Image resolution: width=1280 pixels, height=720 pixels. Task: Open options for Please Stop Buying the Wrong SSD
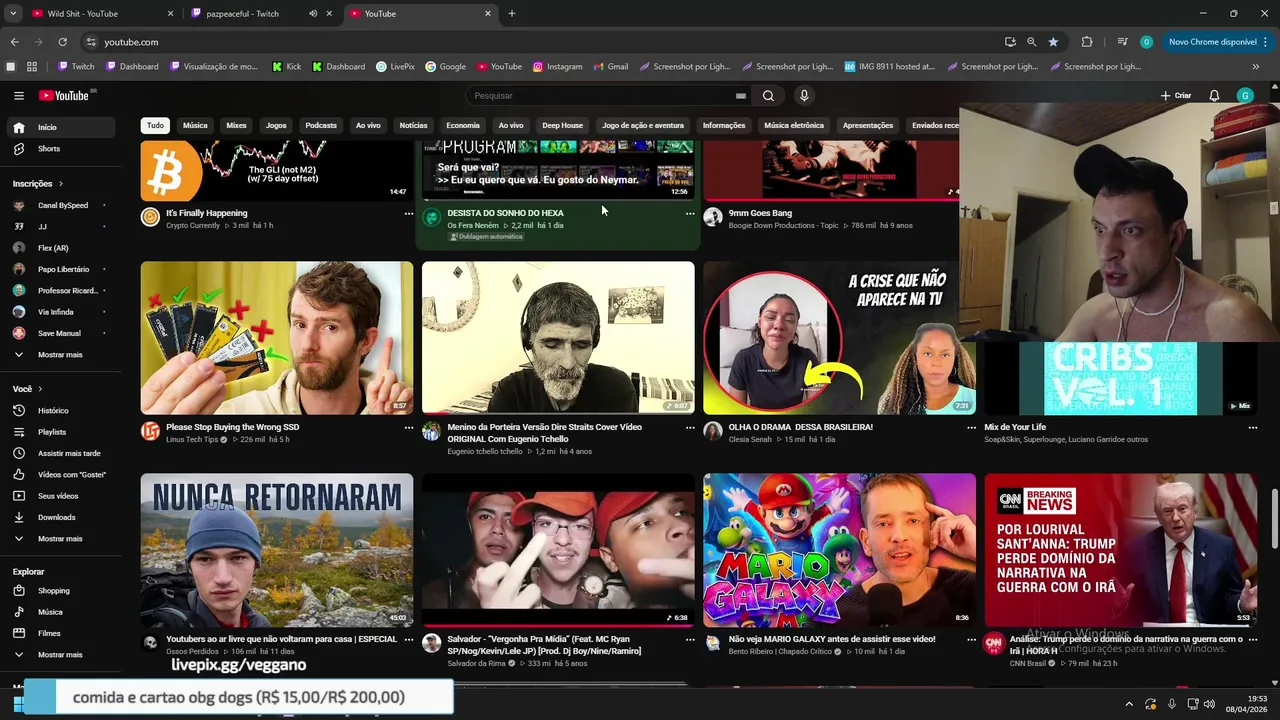coord(408,428)
